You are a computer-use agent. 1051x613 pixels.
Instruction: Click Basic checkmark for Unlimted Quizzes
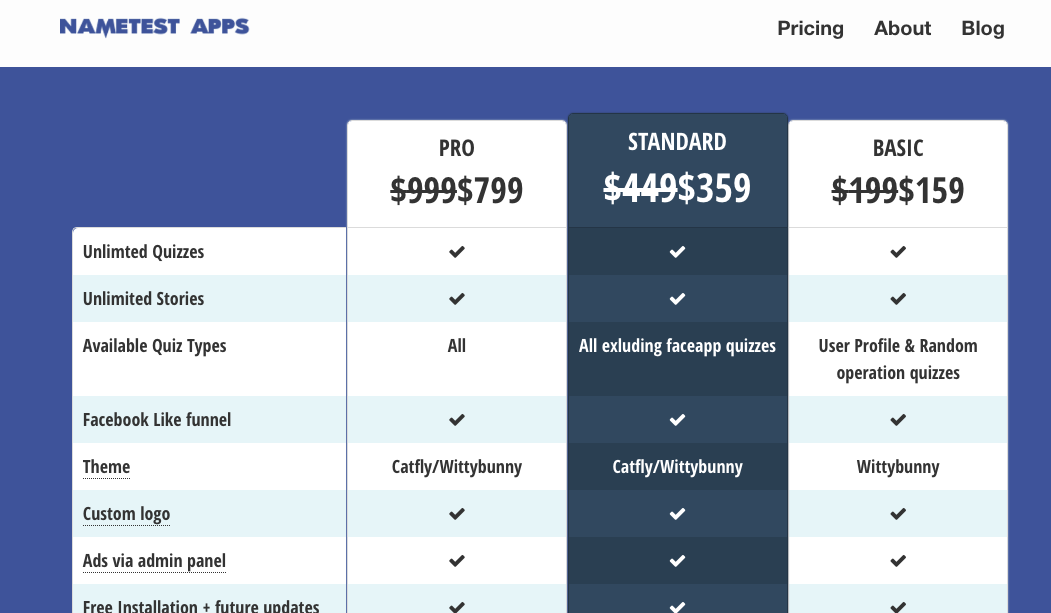(898, 252)
